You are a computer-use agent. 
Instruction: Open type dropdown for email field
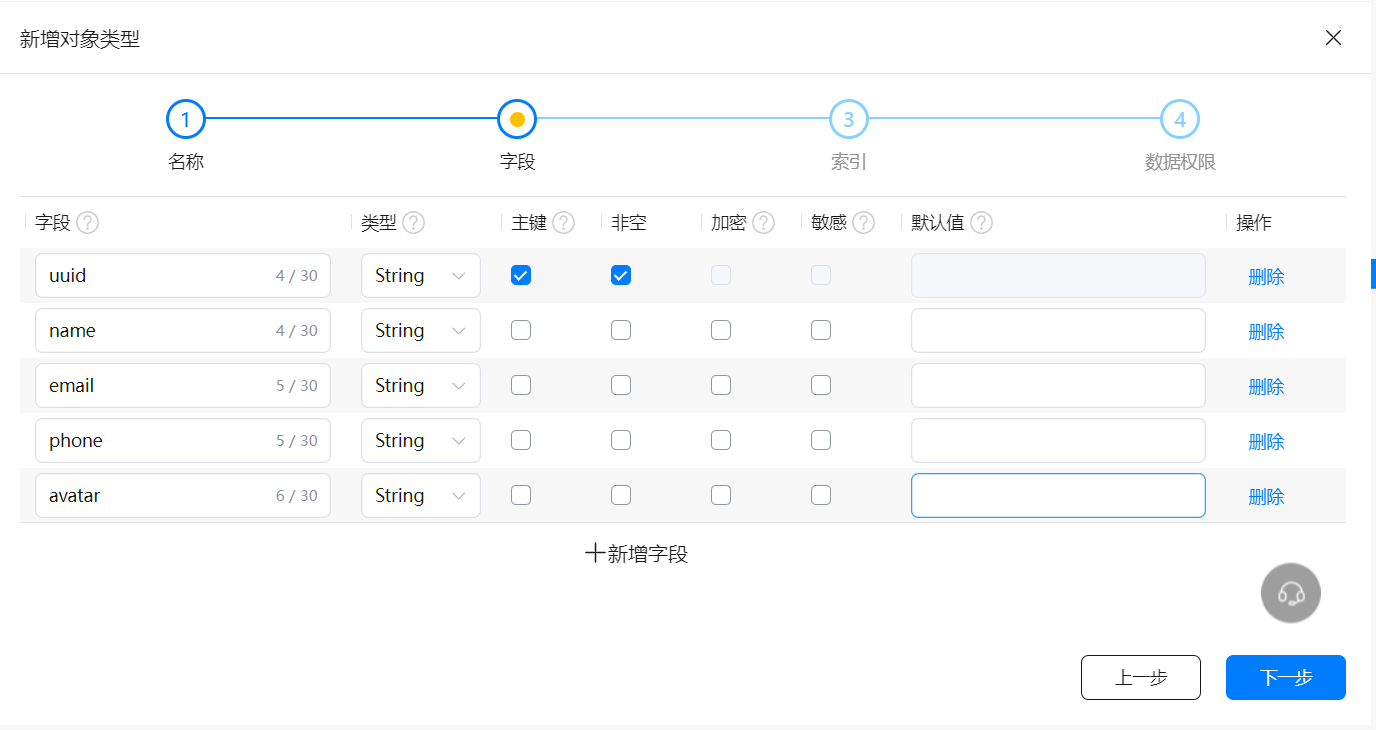point(421,385)
